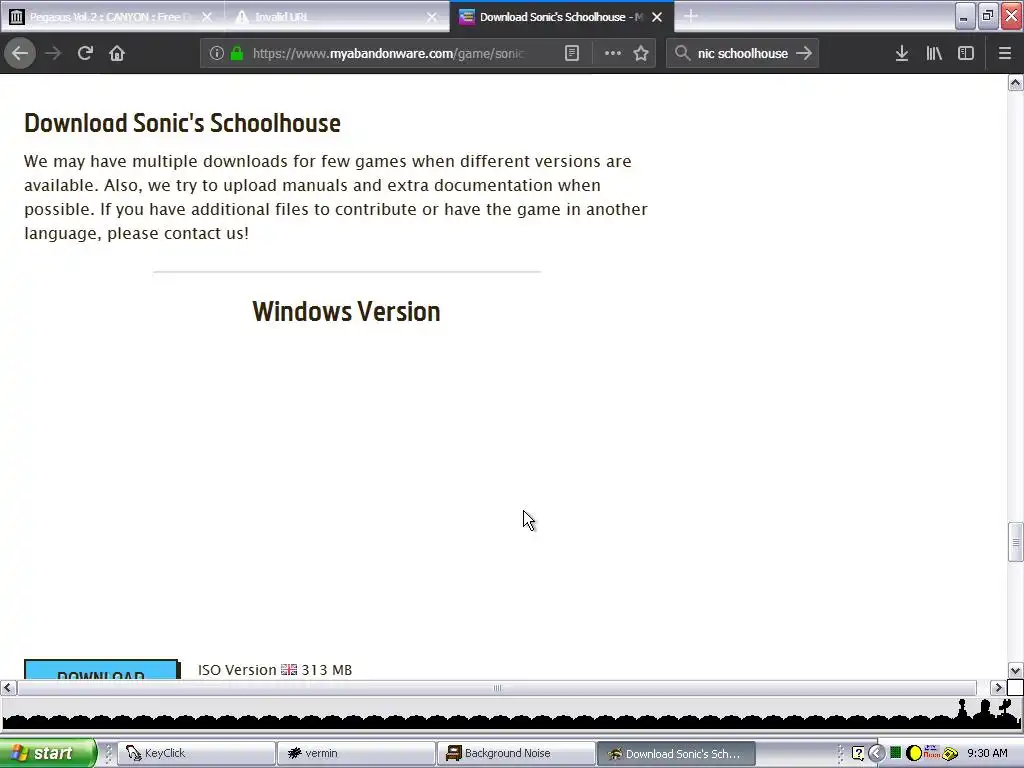Switch to KeyClick taskbar window
Viewport: 1024px width, 768px height.
click(197, 753)
